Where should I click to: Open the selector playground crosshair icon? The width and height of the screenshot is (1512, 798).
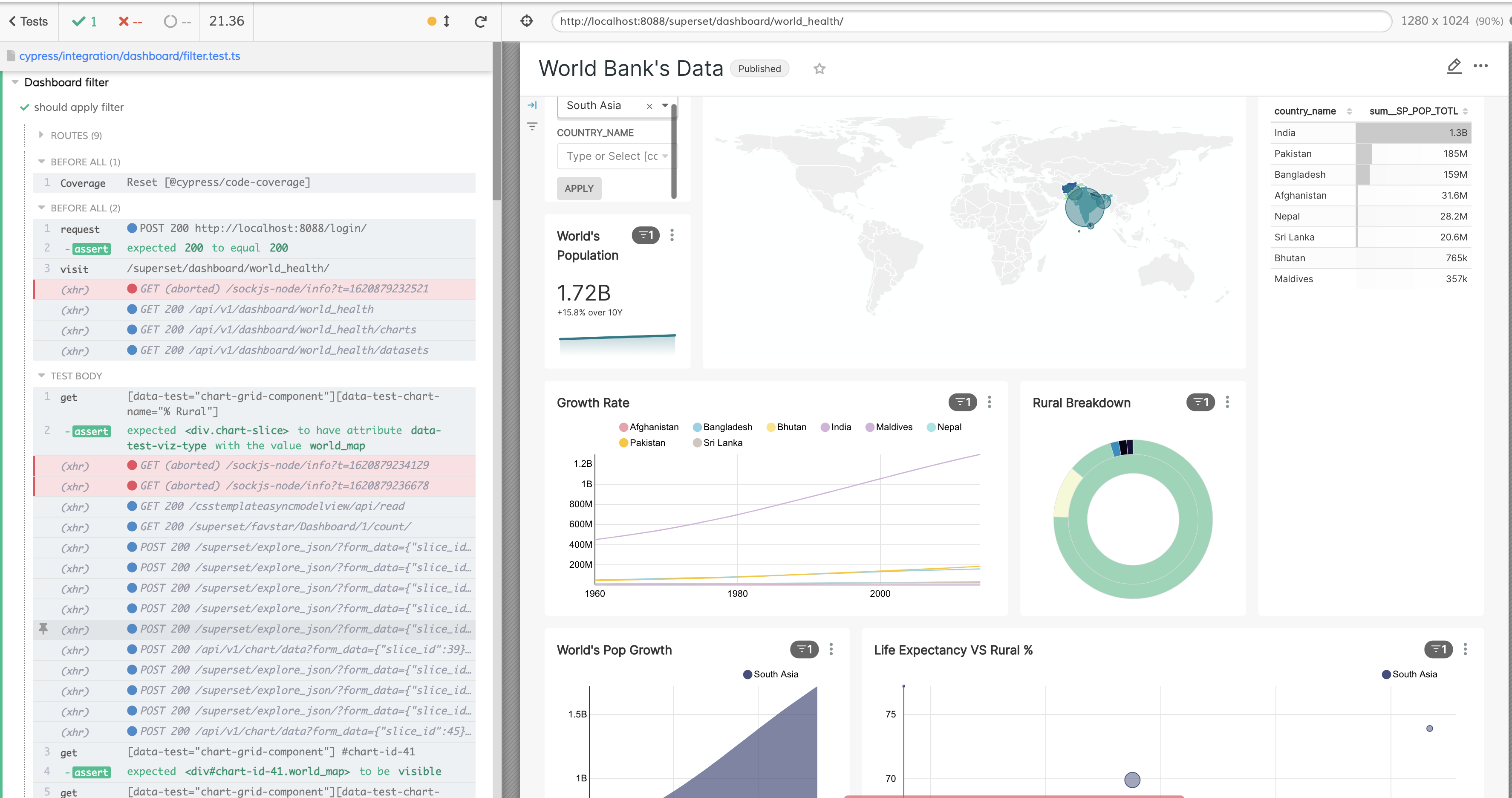coord(526,21)
